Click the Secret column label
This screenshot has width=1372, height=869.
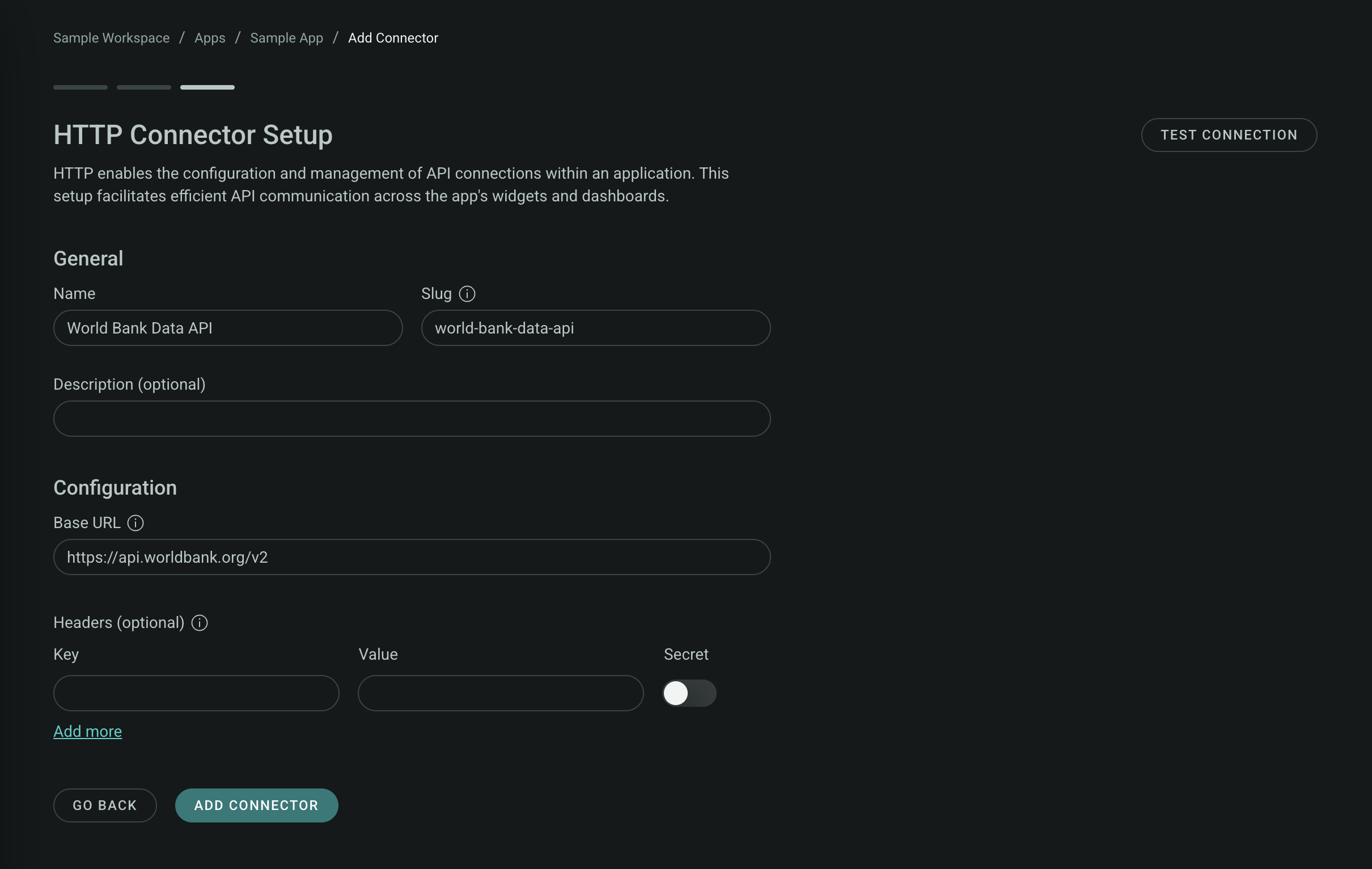[x=686, y=654]
